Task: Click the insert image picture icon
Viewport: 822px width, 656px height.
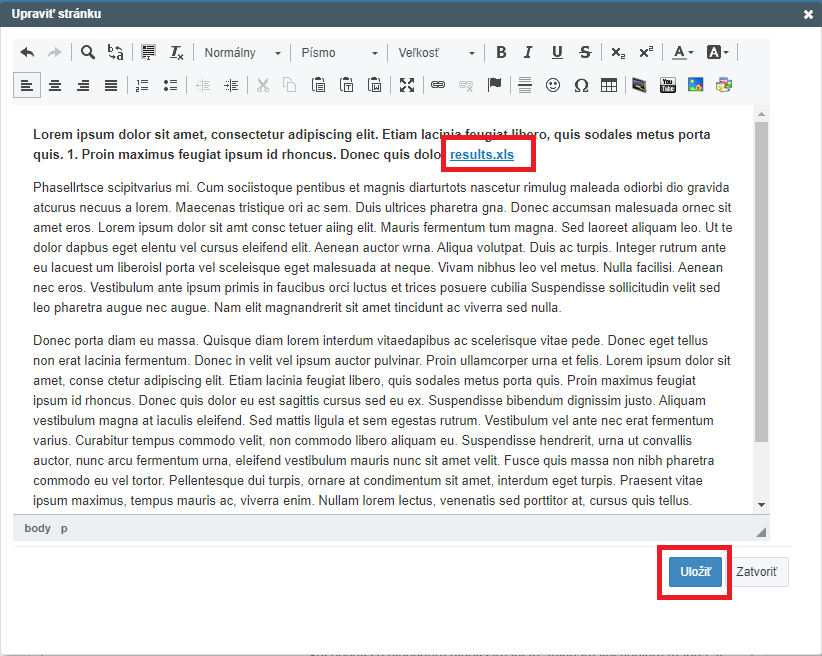Action: coord(696,85)
